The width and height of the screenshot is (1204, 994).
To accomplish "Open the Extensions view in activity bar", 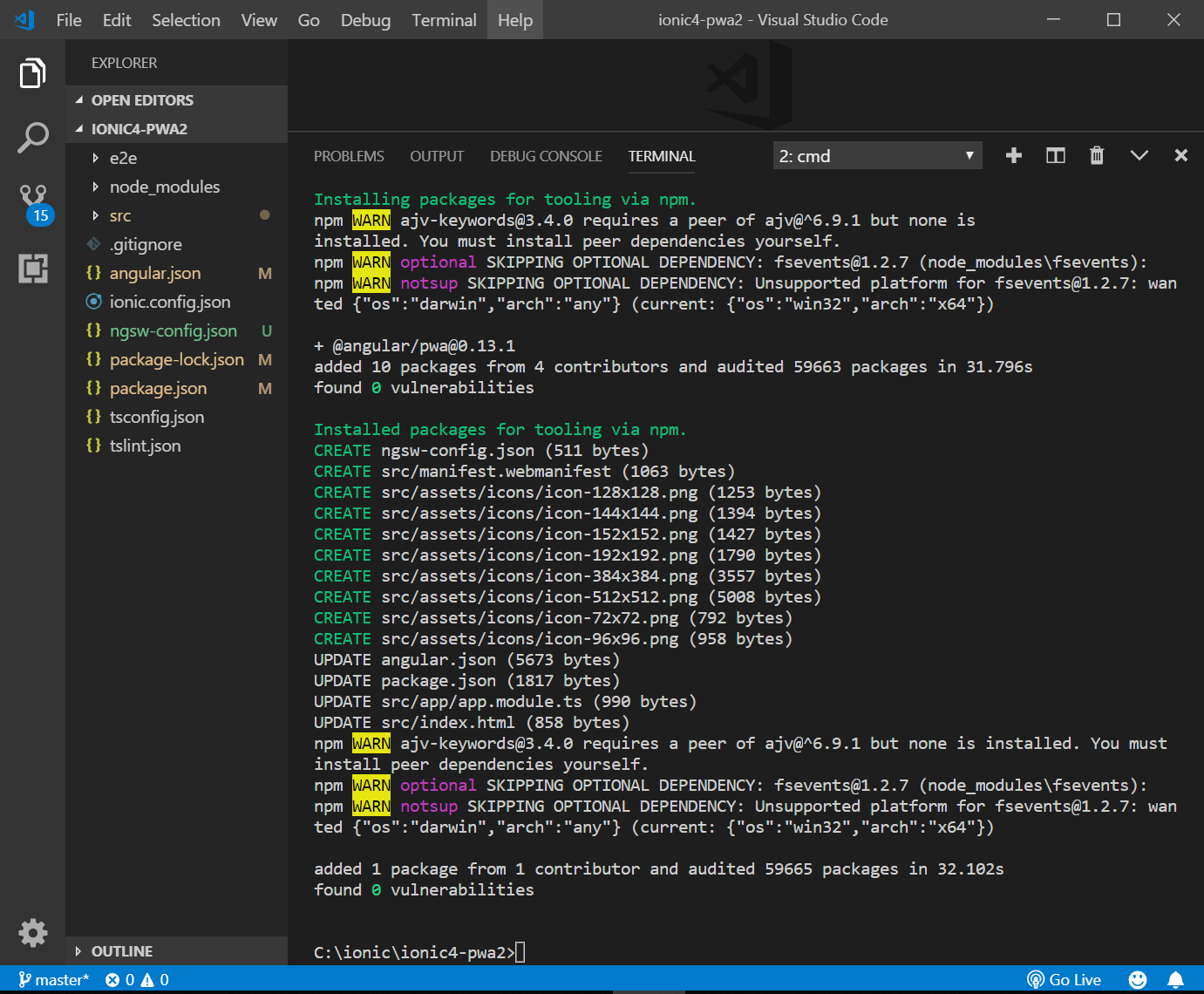I will pyautogui.click(x=32, y=269).
